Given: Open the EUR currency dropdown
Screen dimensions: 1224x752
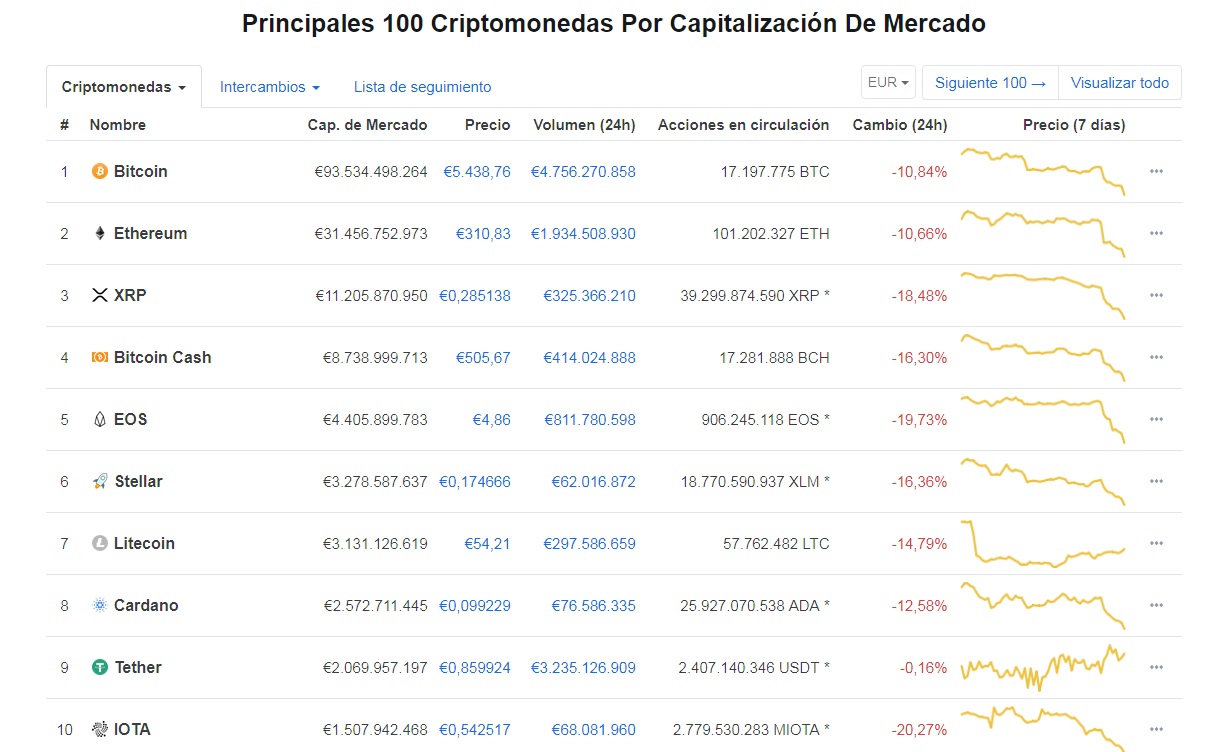Looking at the screenshot, I should click(889, 83).
